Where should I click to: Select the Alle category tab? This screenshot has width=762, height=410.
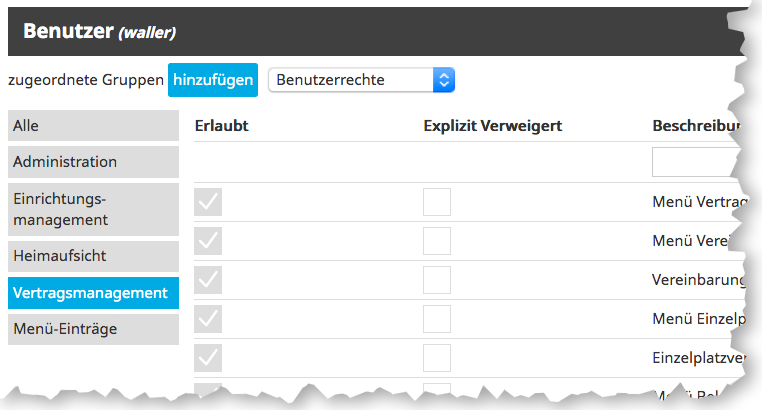[93, 126]
